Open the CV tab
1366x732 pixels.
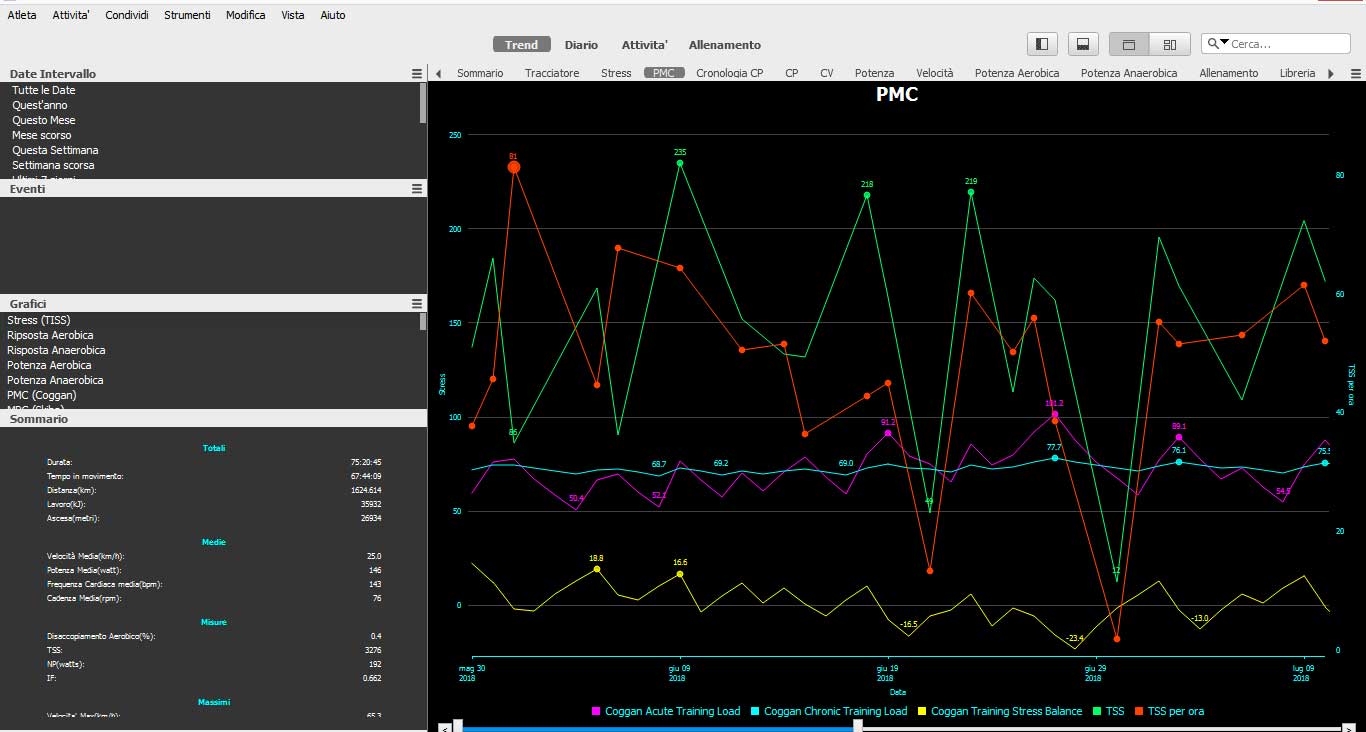(x=827, y=73)
